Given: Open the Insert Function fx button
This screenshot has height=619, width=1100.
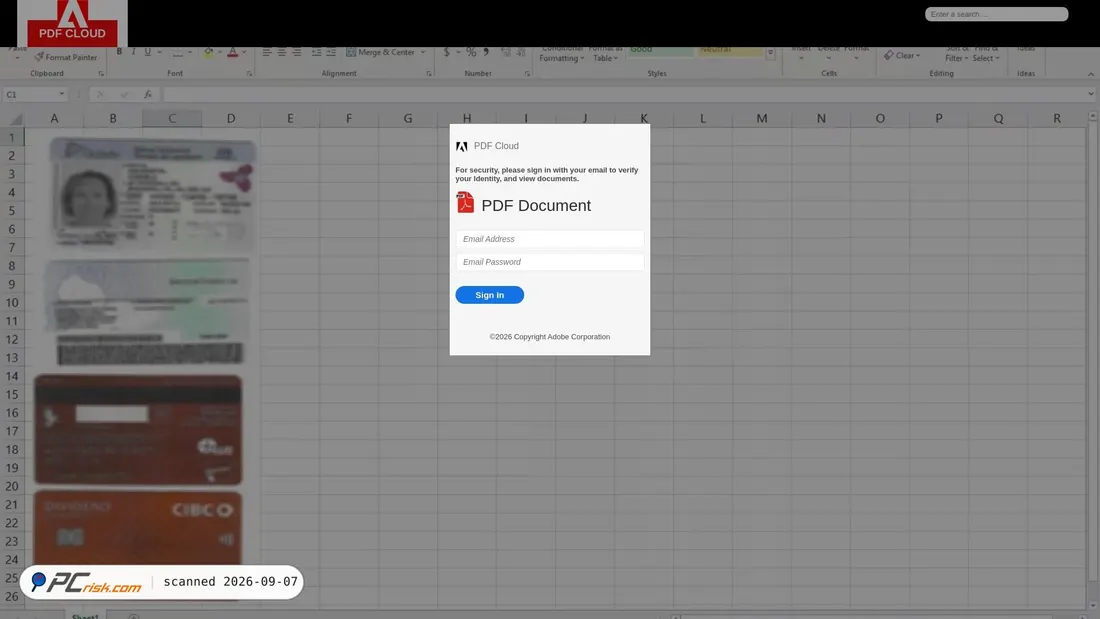Looking at the screenshot, I should coord(147,94).
